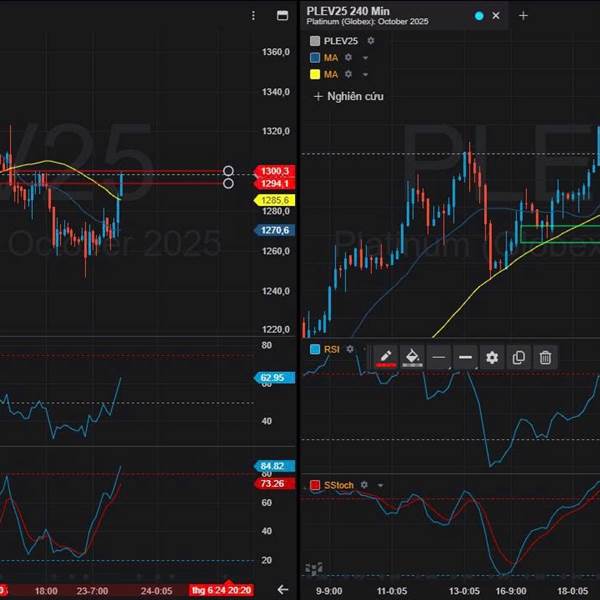Click the Nghiên cứu add study button
The image size is (600, 600).
point(349,96)
